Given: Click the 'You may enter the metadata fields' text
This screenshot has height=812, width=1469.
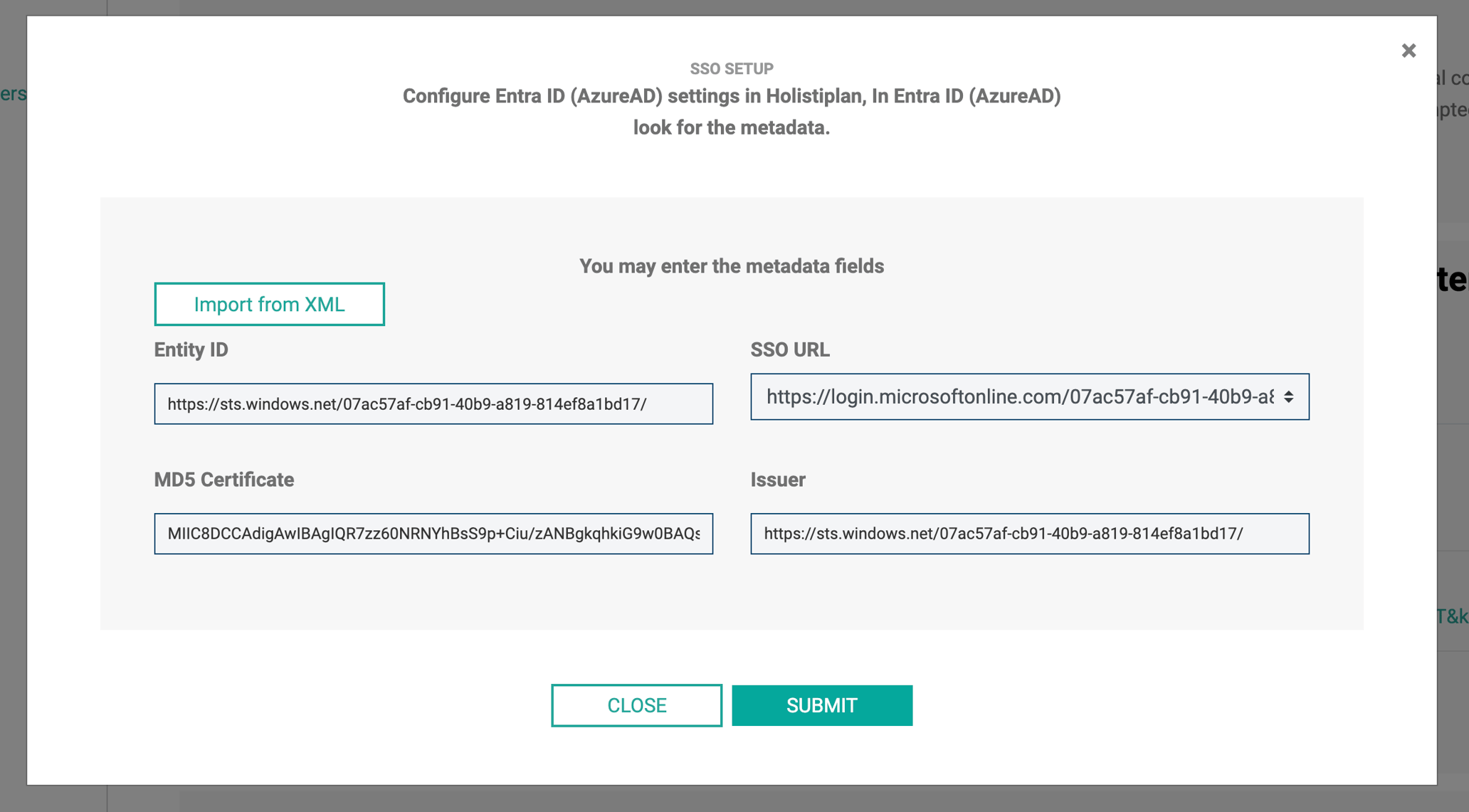Looking at the screenshot, I should tap(732, 266).
